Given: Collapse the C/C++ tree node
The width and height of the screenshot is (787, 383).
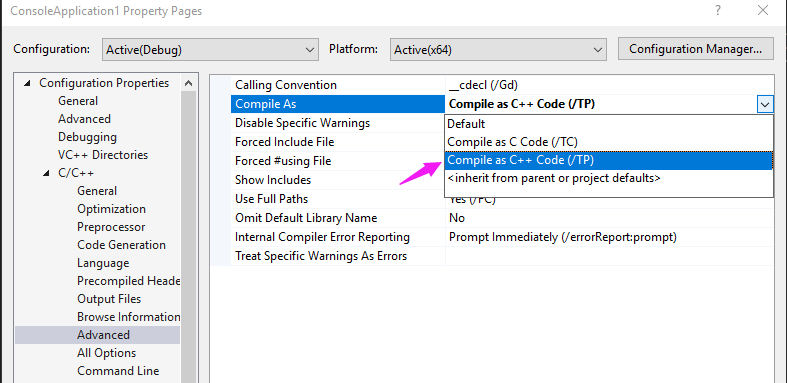Looking at the screenshot, I should coord(46,174).
